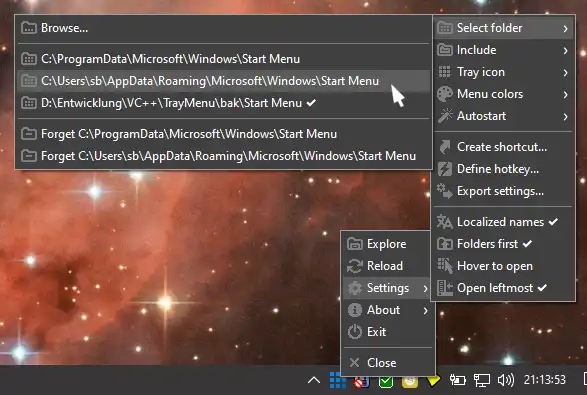Viewport: 587px width, 395px height.
Task: Click the Close X icon
Action: click(354, 362)
